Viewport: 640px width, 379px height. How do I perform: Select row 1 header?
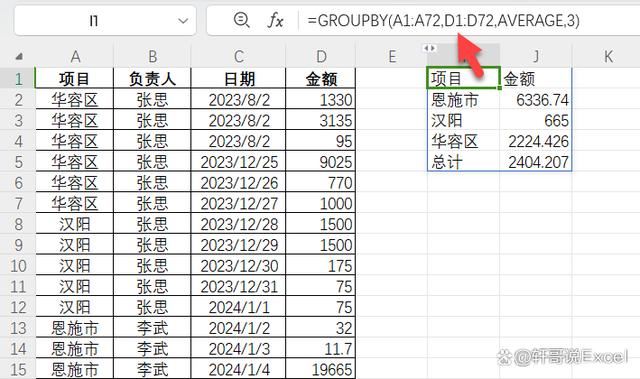tap(18, 78)
